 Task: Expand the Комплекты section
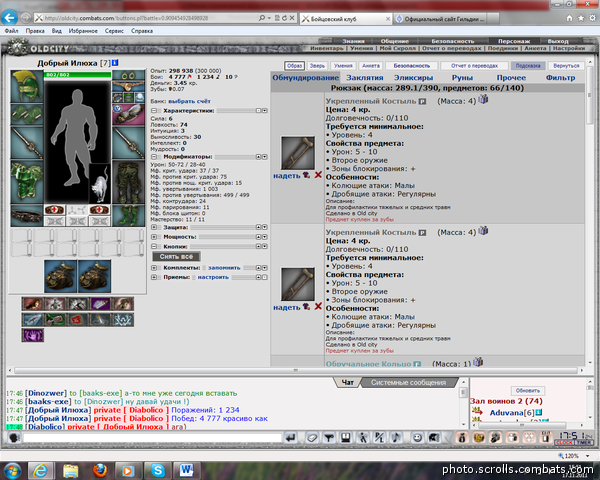pyautogui.click(x=154, y=268)
